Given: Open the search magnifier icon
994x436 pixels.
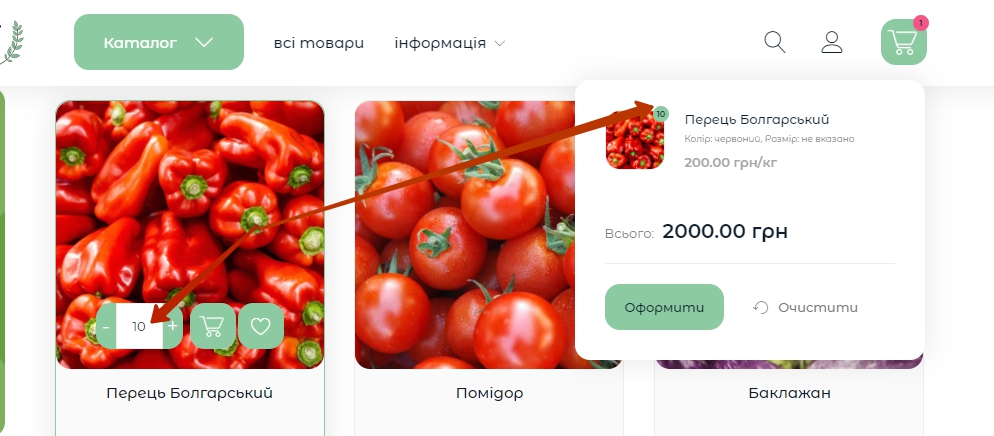Looking at the screenshot, I should 775,42.
